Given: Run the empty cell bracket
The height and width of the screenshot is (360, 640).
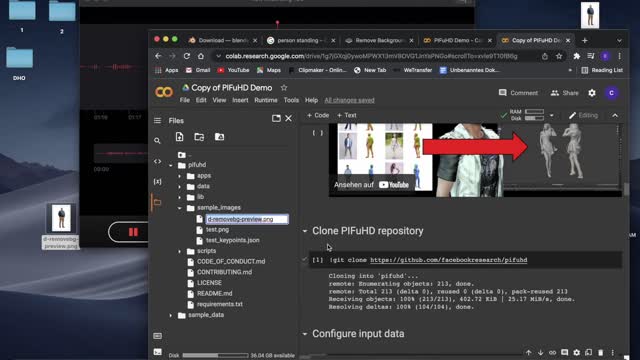Looking at the screenshot, I should 318,133.
